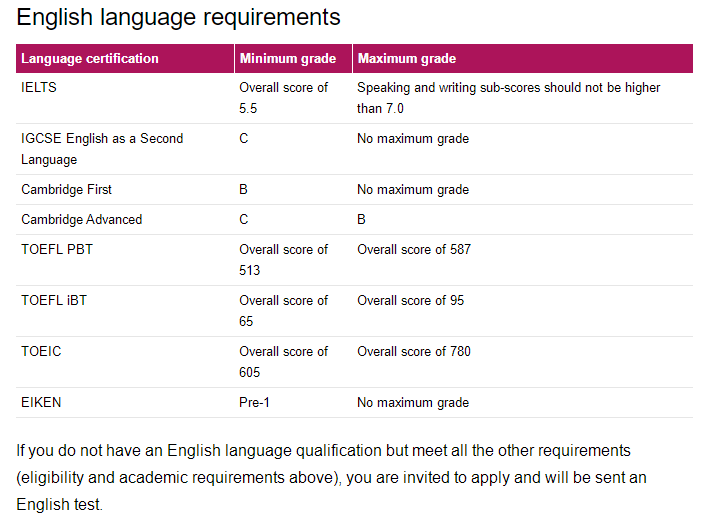
Task: Click the Cambridge First minimum grade B
Action: pos(243,189)
